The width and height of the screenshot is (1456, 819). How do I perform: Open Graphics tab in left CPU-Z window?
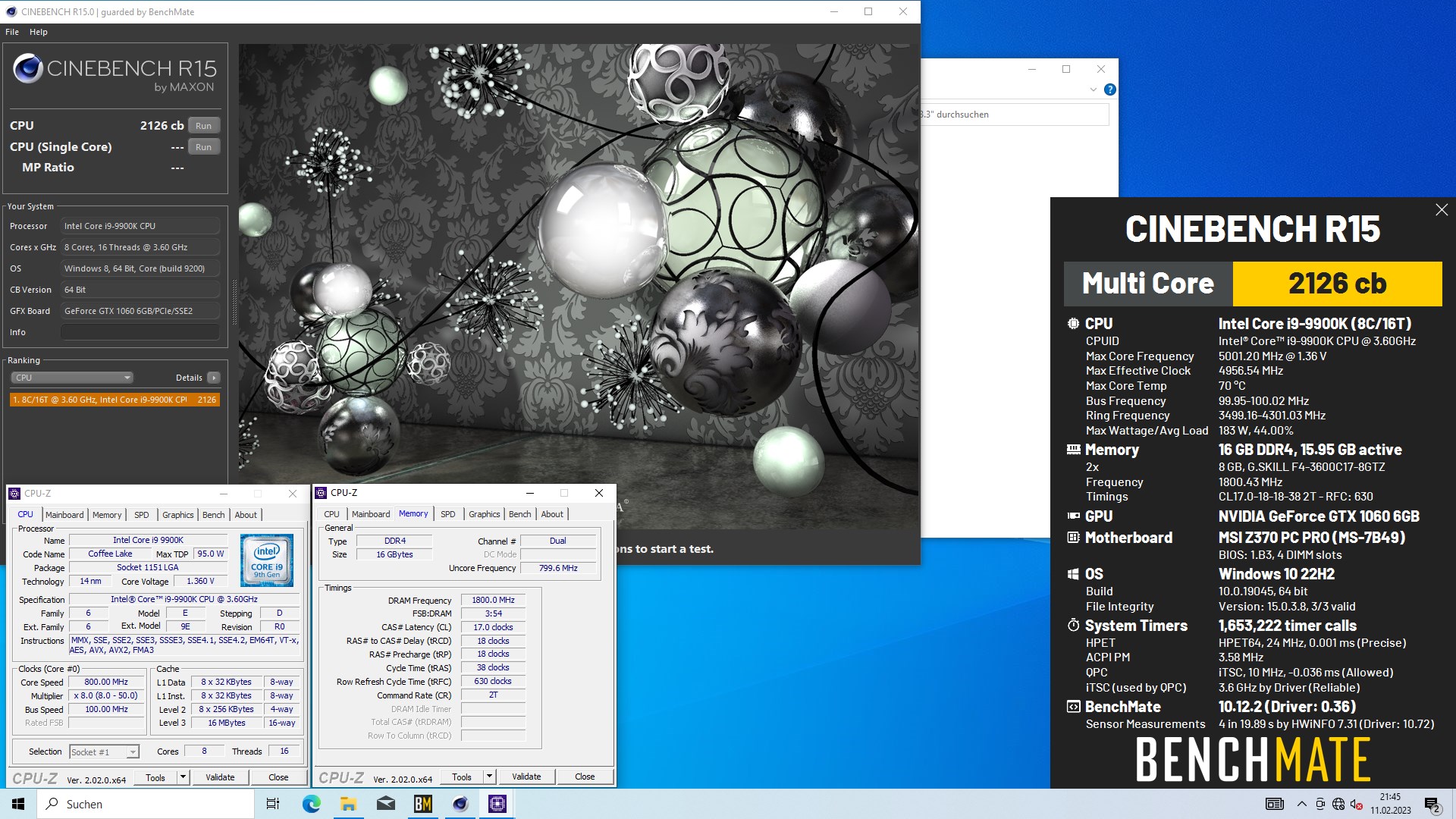(178, 515)
